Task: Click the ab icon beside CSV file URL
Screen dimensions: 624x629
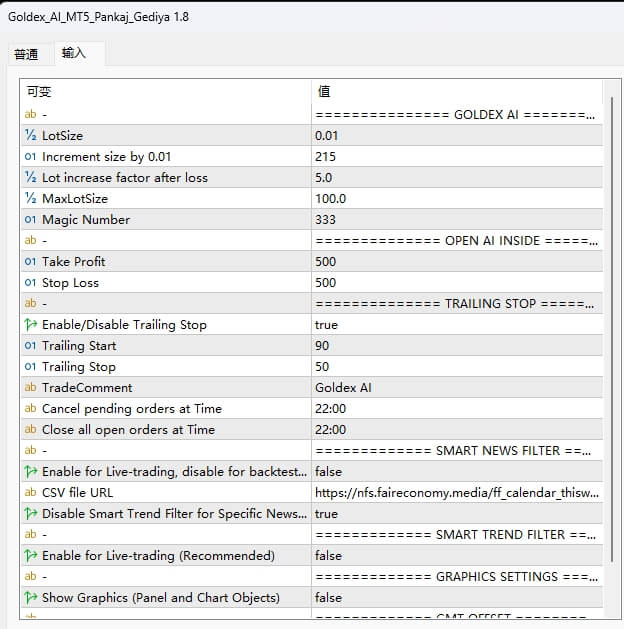Action: 30,493
